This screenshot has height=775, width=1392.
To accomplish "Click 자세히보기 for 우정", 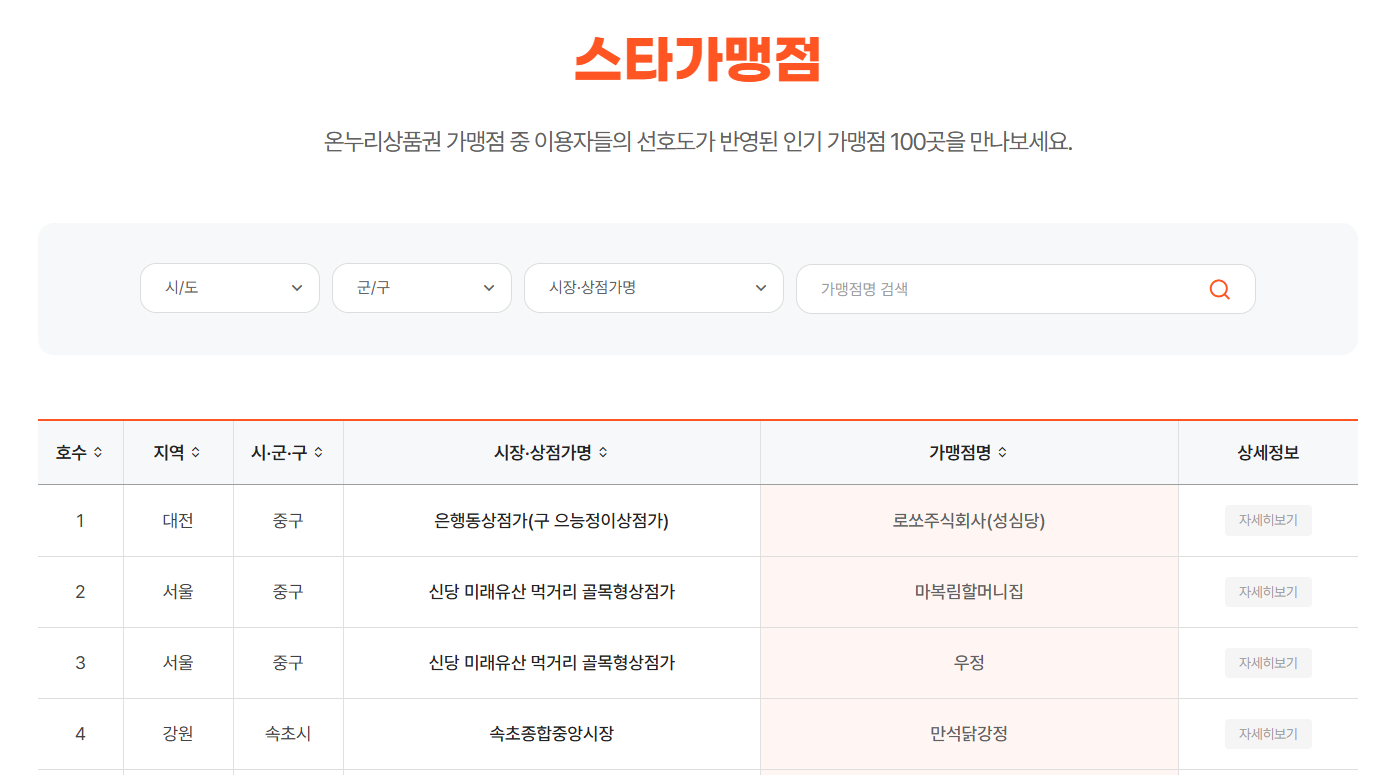I will pos(1268,663).
